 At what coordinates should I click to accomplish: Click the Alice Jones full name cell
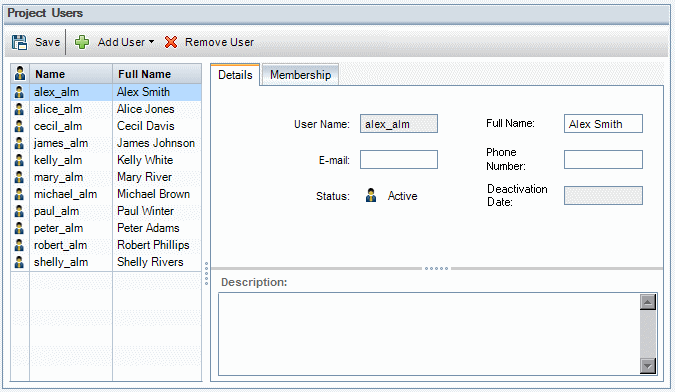[157, 109]
